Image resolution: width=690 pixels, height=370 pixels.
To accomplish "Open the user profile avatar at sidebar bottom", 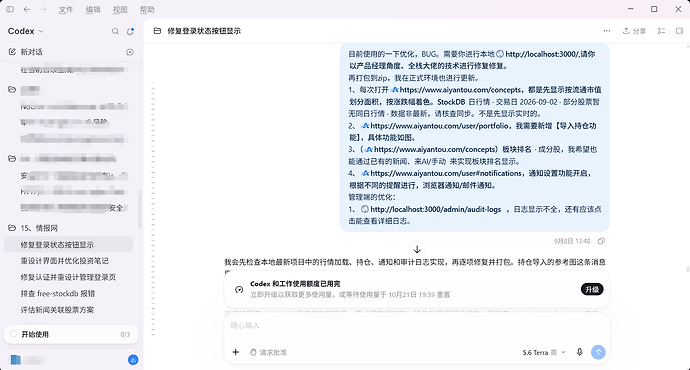I will point(16,360).
